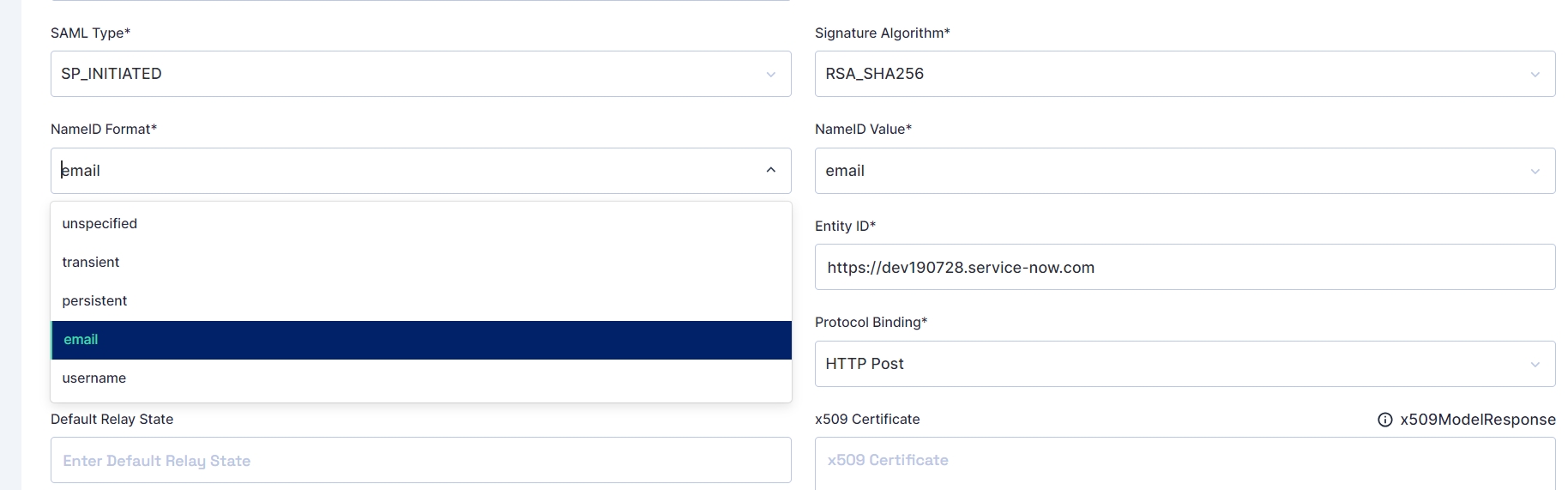
Task: Click the Protocol Binding chevron arrow
Action: click(1535, 365)
